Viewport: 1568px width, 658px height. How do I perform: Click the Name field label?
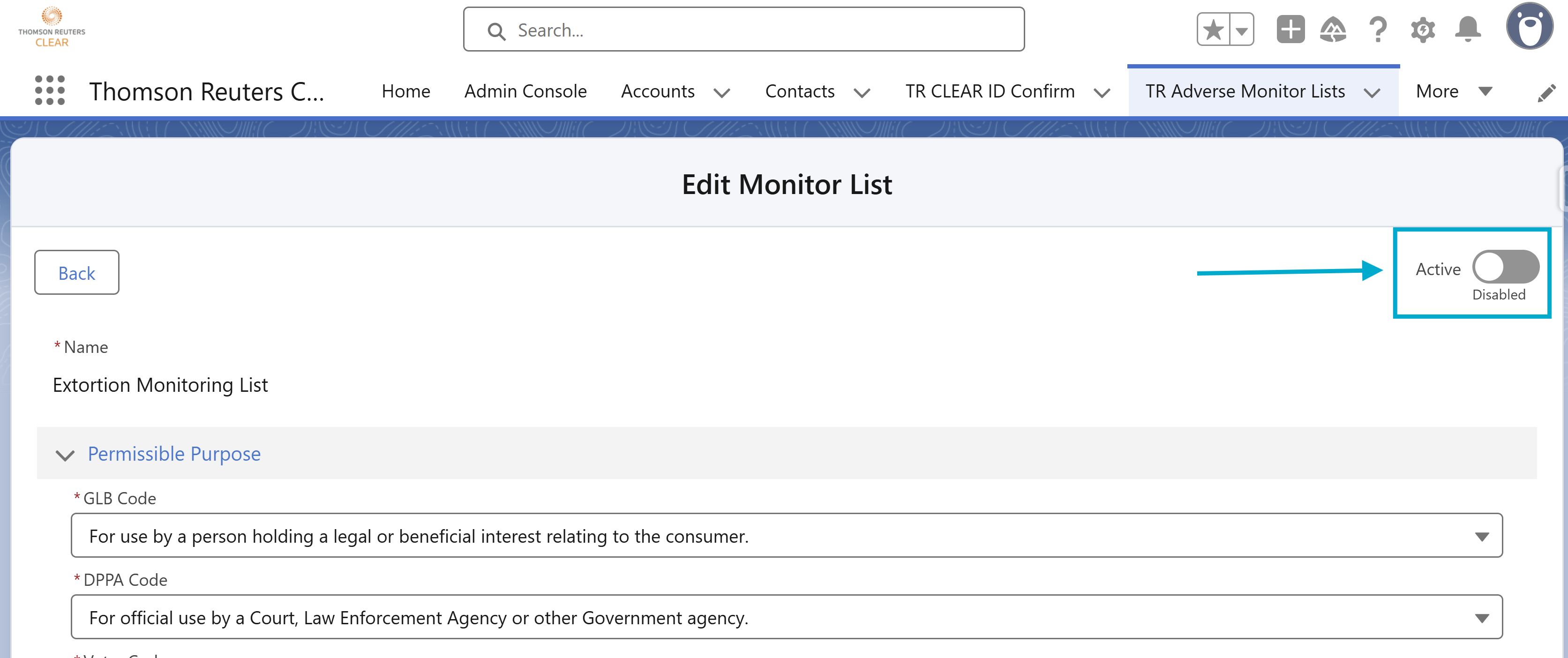point(86,347)
